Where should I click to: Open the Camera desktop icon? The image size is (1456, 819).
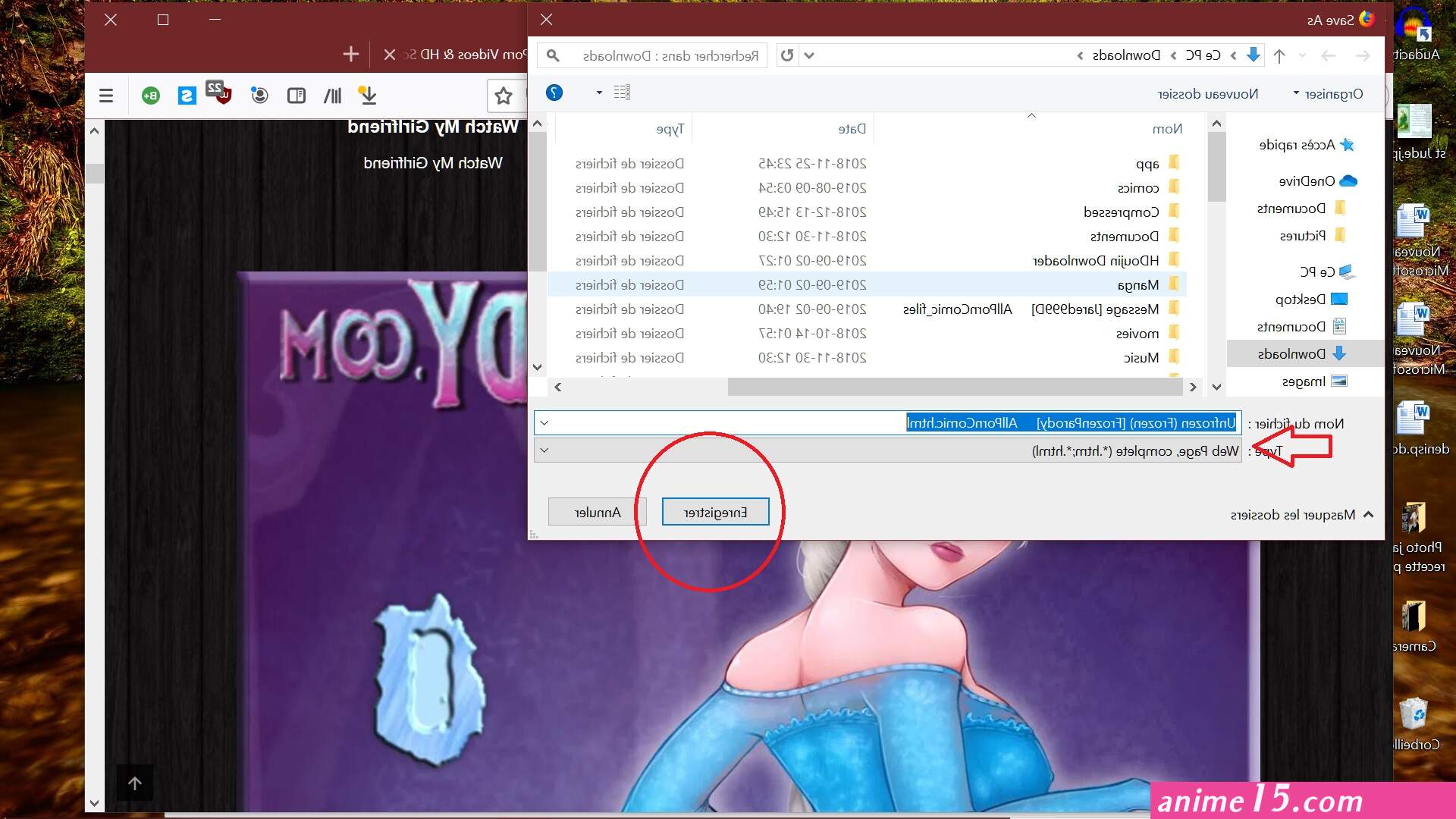[1414, 626]
